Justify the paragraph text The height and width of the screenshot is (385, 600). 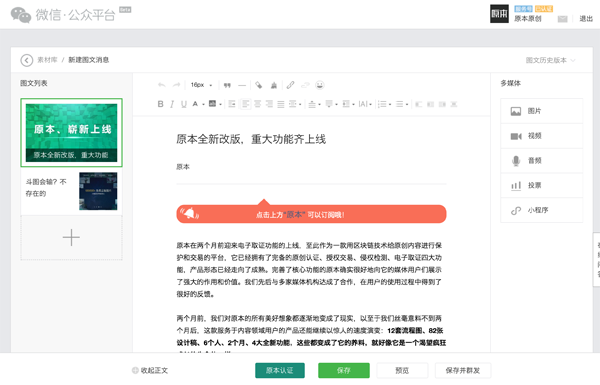[281, 104]
